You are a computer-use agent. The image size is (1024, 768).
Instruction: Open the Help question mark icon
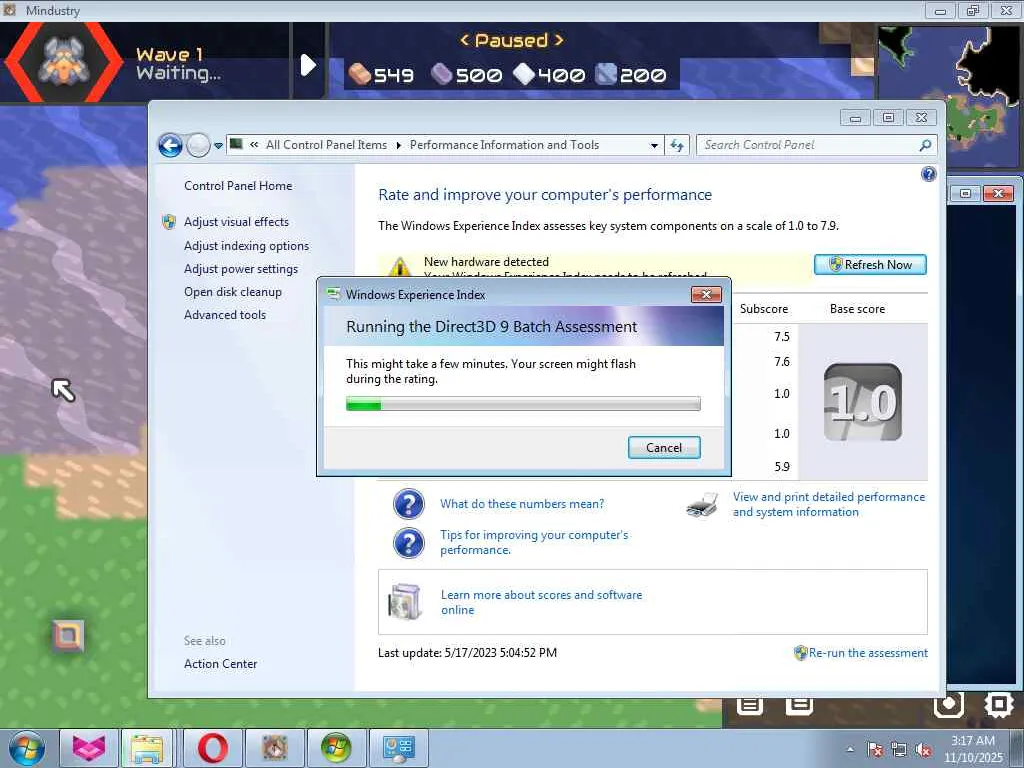928,174
